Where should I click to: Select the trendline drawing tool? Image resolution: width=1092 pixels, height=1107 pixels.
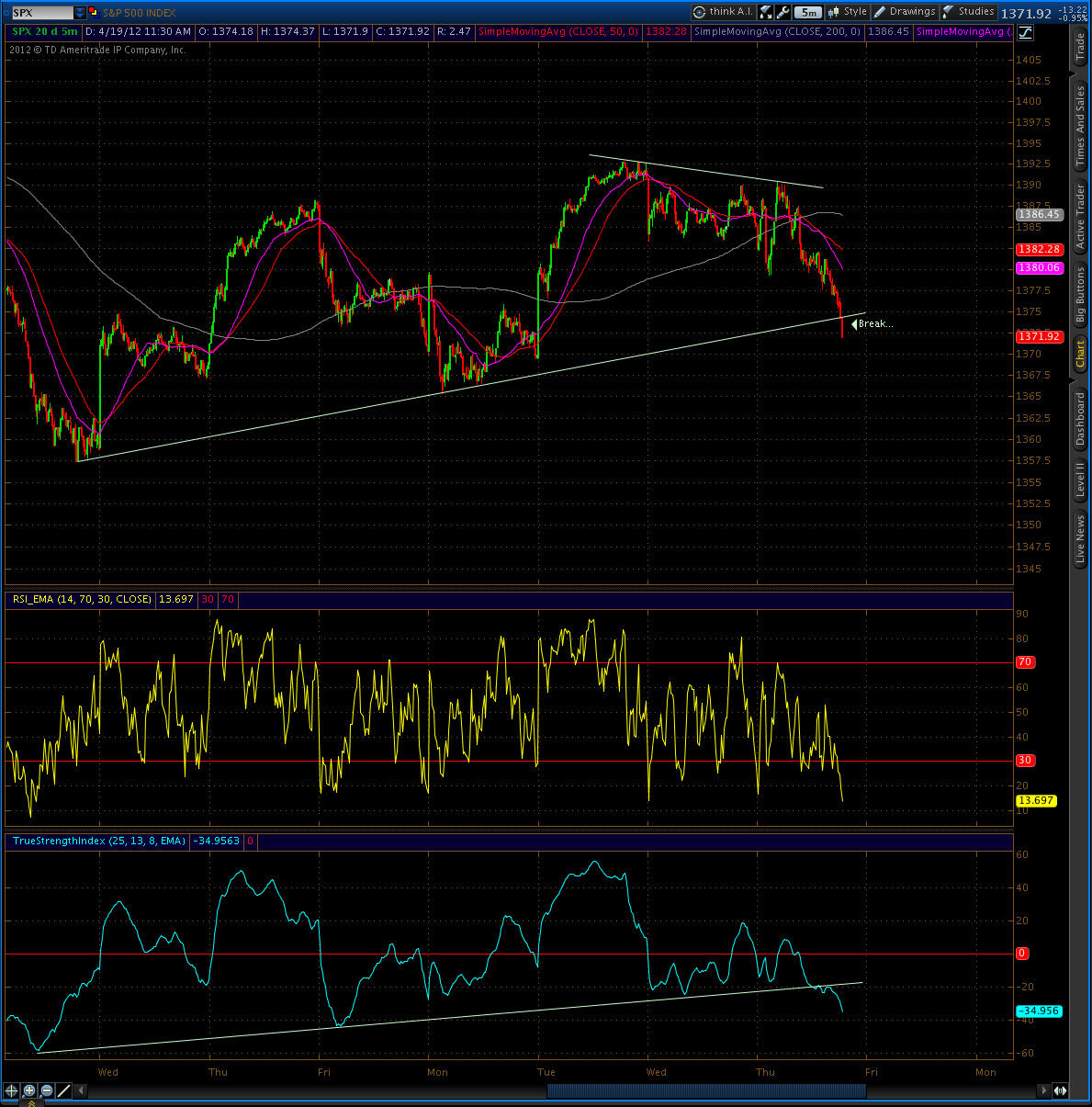[x=64, y=1090]
